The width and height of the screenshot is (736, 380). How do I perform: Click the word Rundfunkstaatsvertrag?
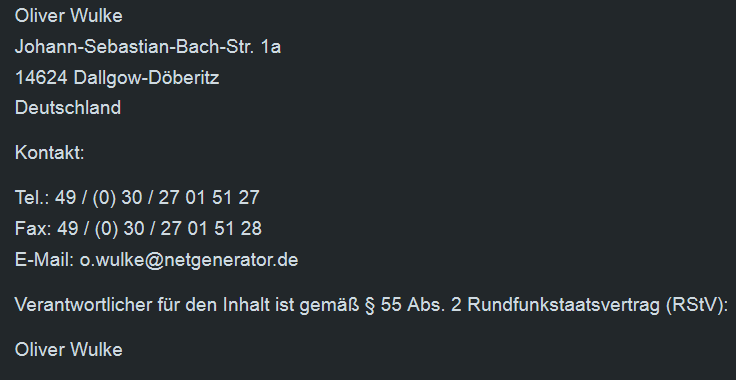(564, 305)
